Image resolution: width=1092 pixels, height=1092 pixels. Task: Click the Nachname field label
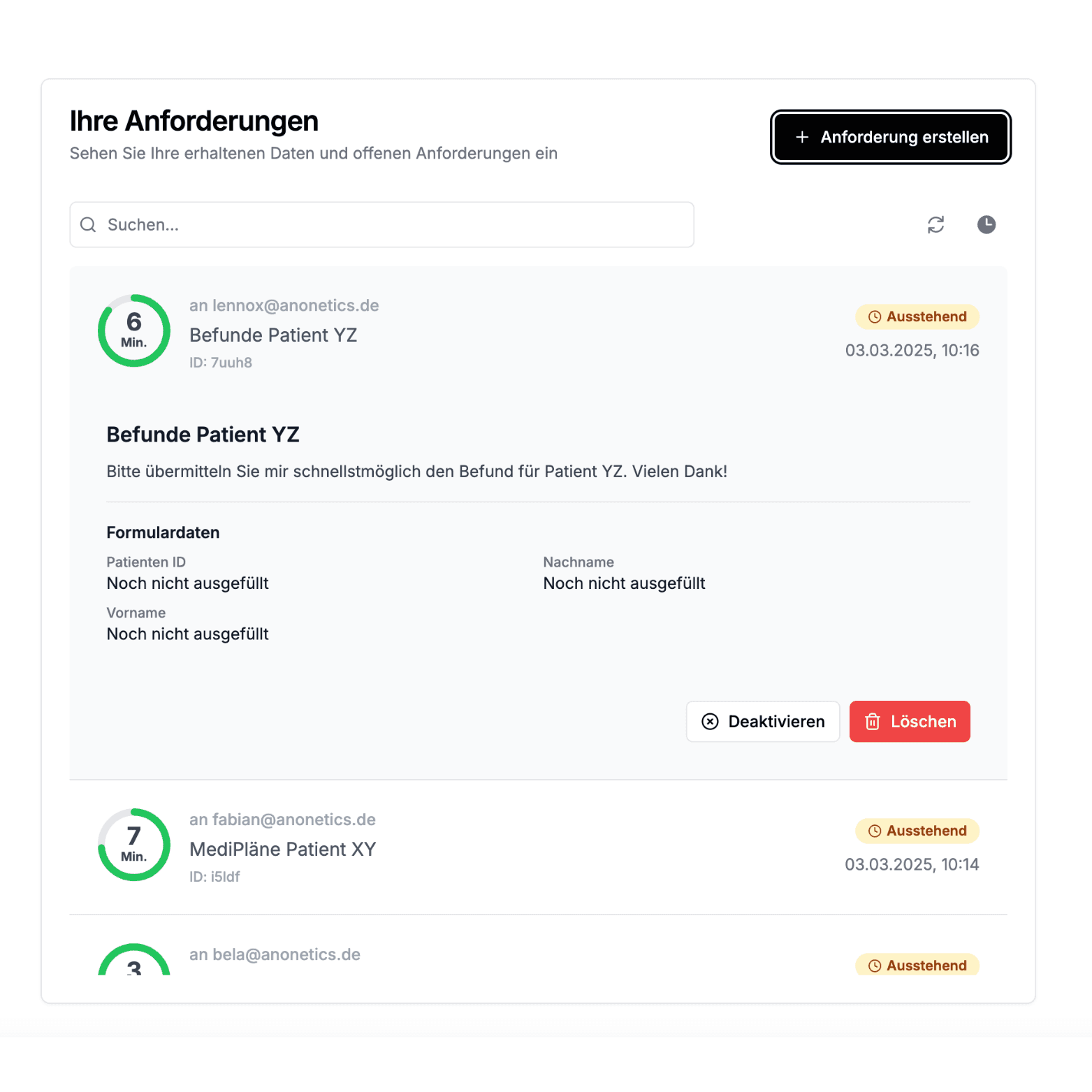pos(578,562)
